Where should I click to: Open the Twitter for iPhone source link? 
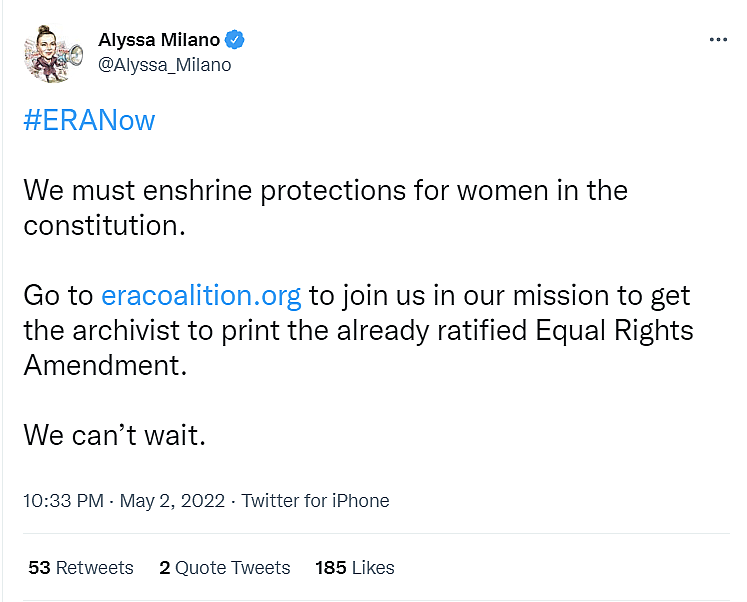315,501
